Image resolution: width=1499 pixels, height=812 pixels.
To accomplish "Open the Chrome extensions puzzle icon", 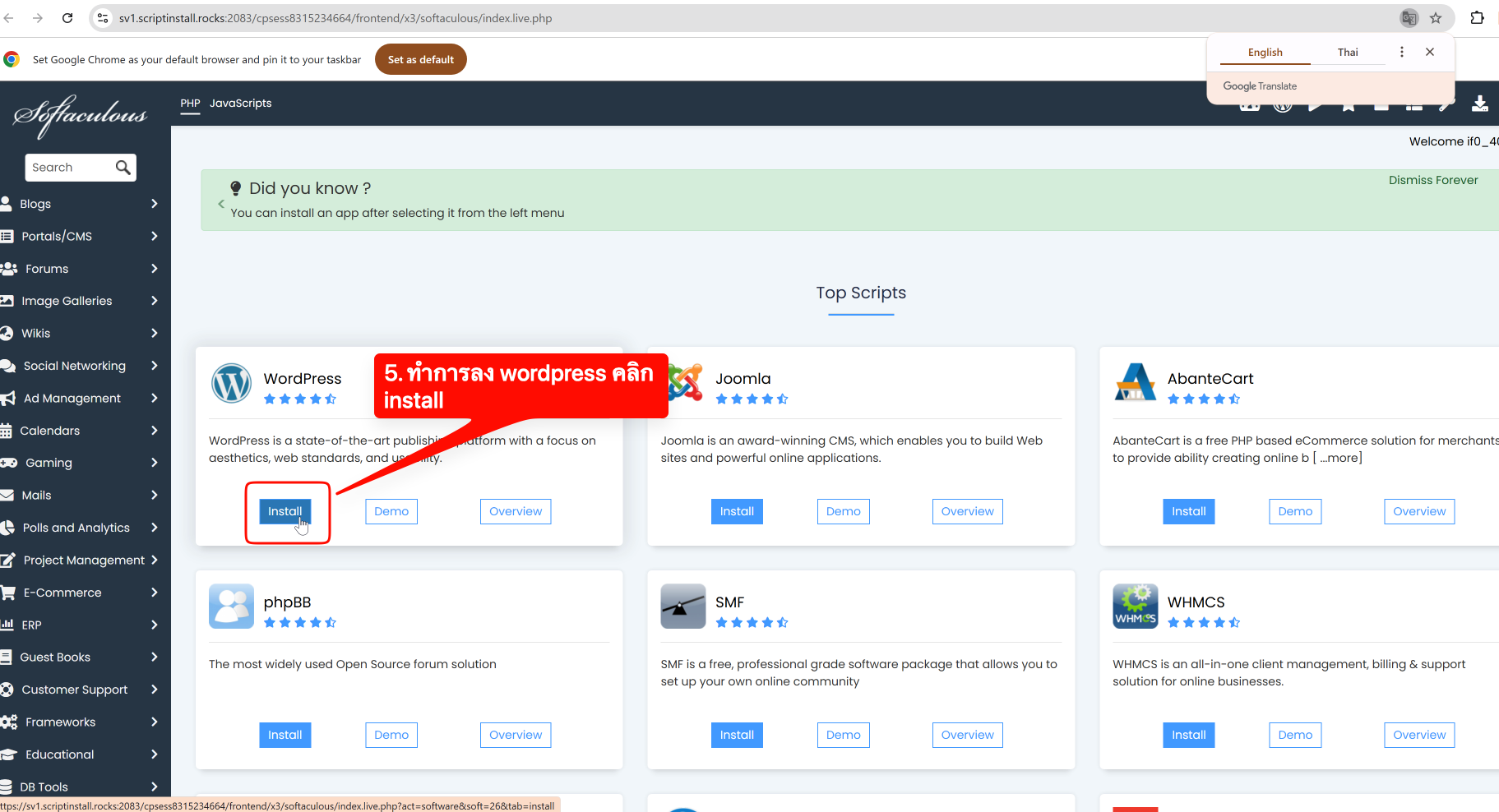I will click(1477, 18).
